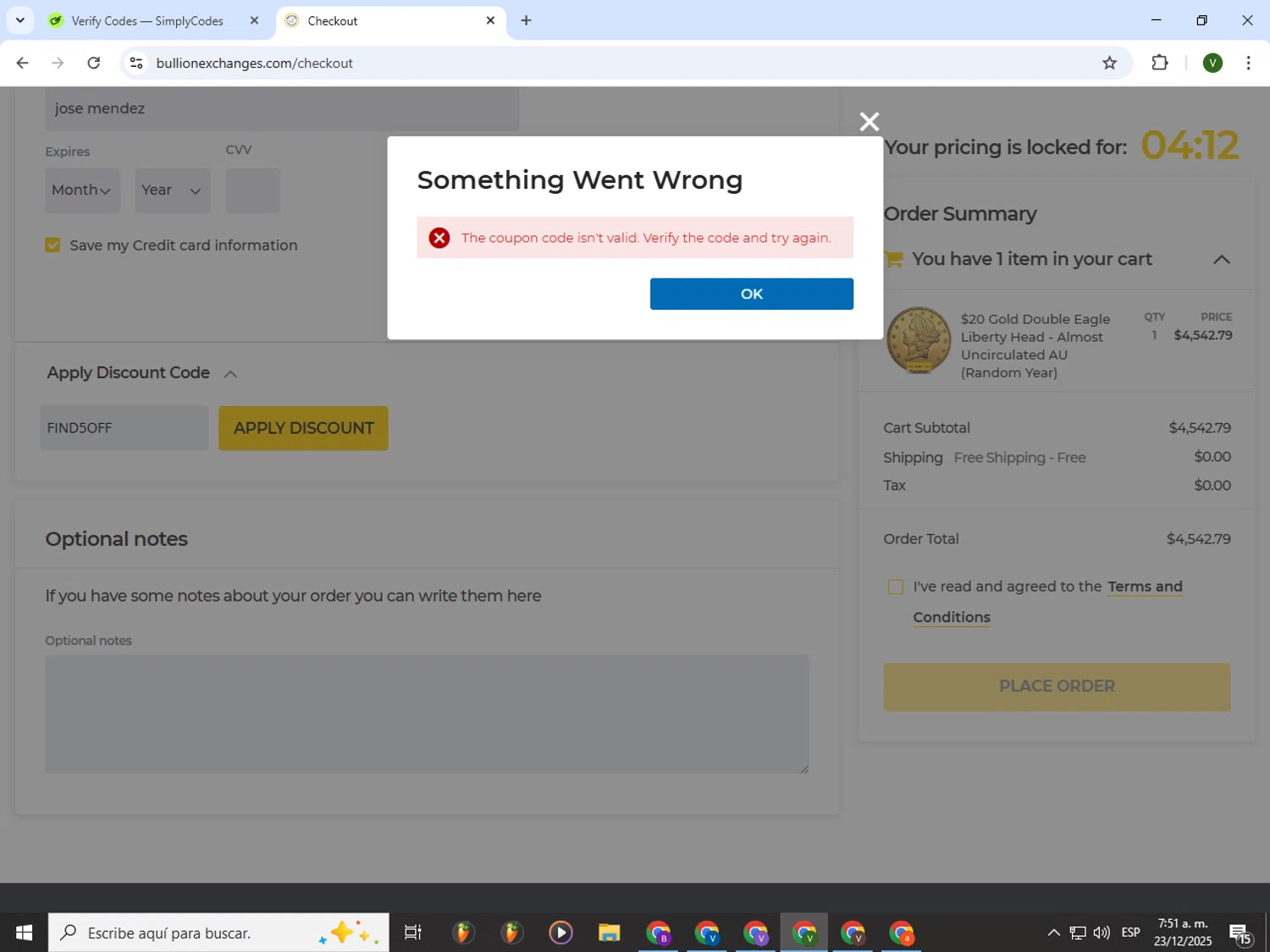Click the cardholder name field jose mendez
This screenshot has height=952, width=1270.
point(282,108)
